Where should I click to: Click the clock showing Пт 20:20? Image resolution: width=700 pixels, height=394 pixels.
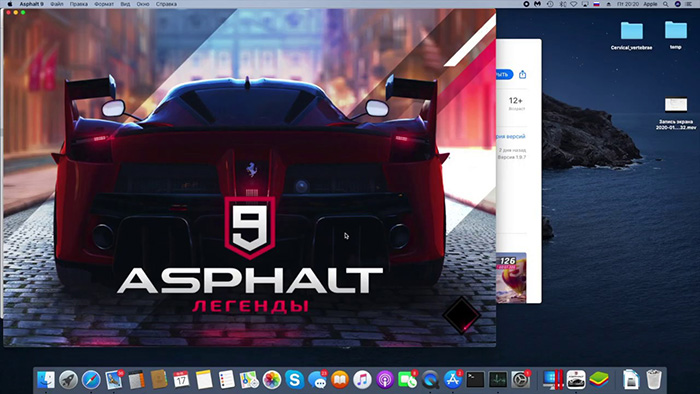click(x=628, y=4)
